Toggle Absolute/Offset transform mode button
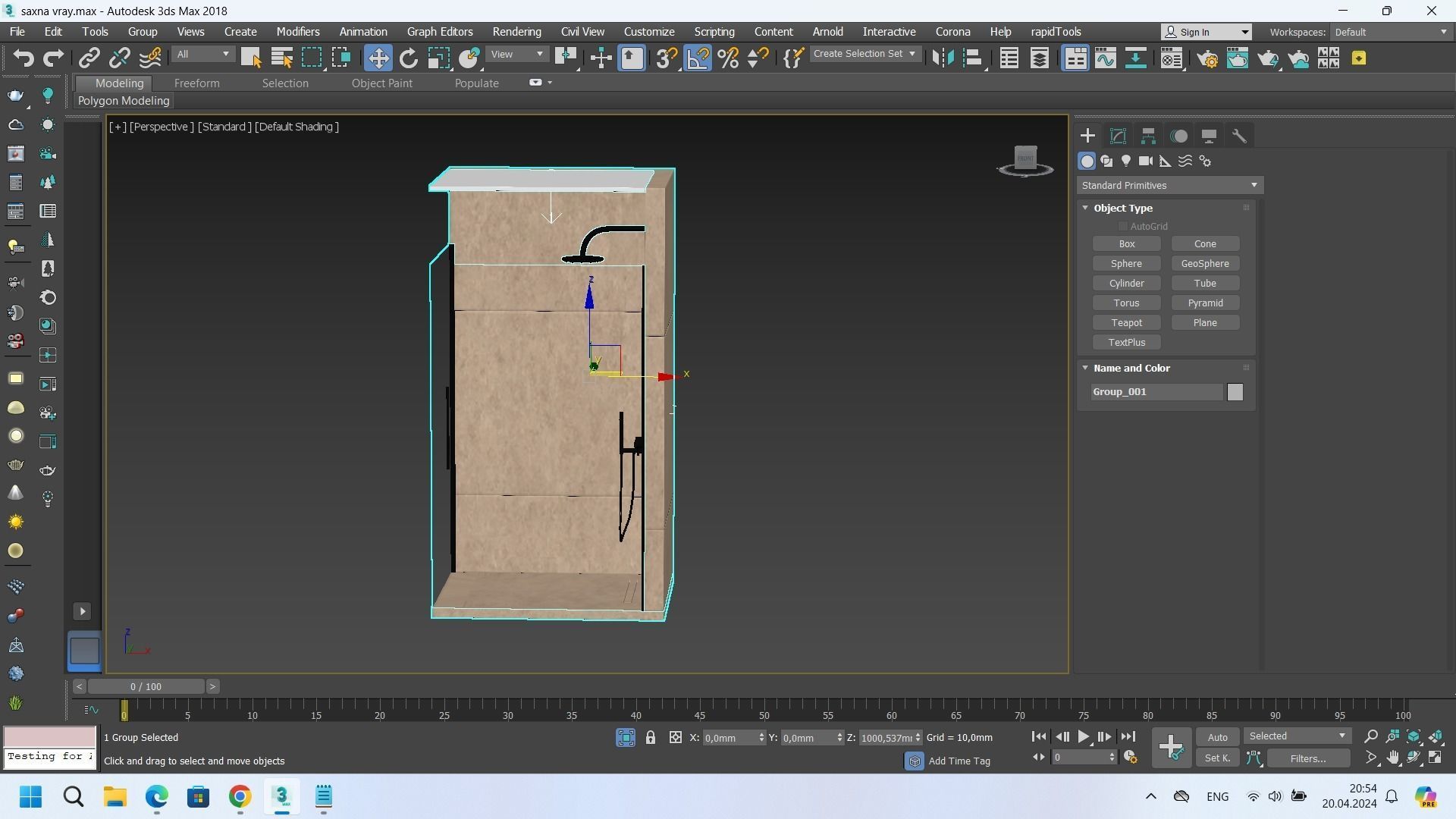The width and height of the screenshot is (1456, 819). pyautogui.click(x=676, y=738)
